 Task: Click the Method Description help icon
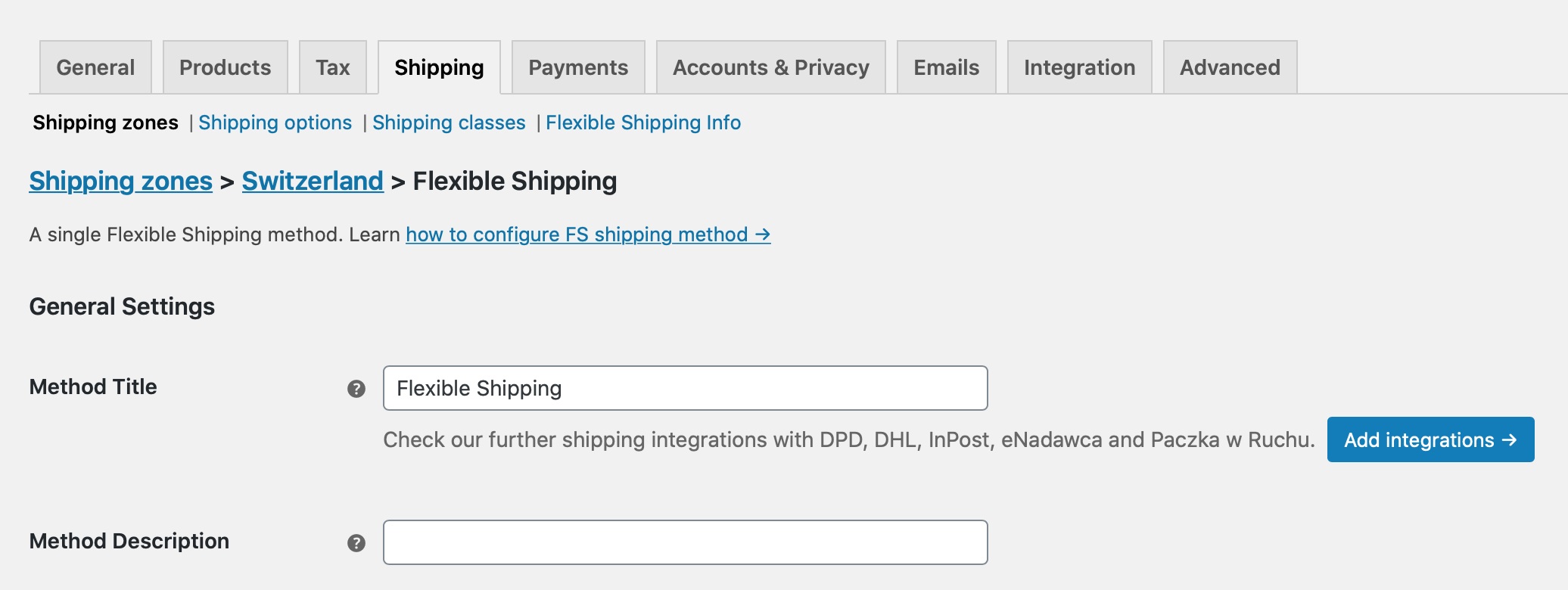tap(356, 543)
